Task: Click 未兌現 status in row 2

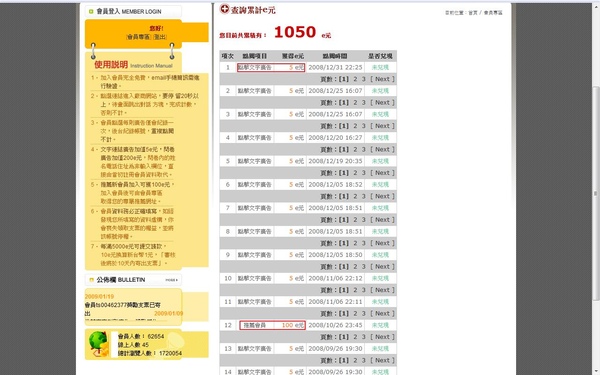Action: [x=380, y=91]
